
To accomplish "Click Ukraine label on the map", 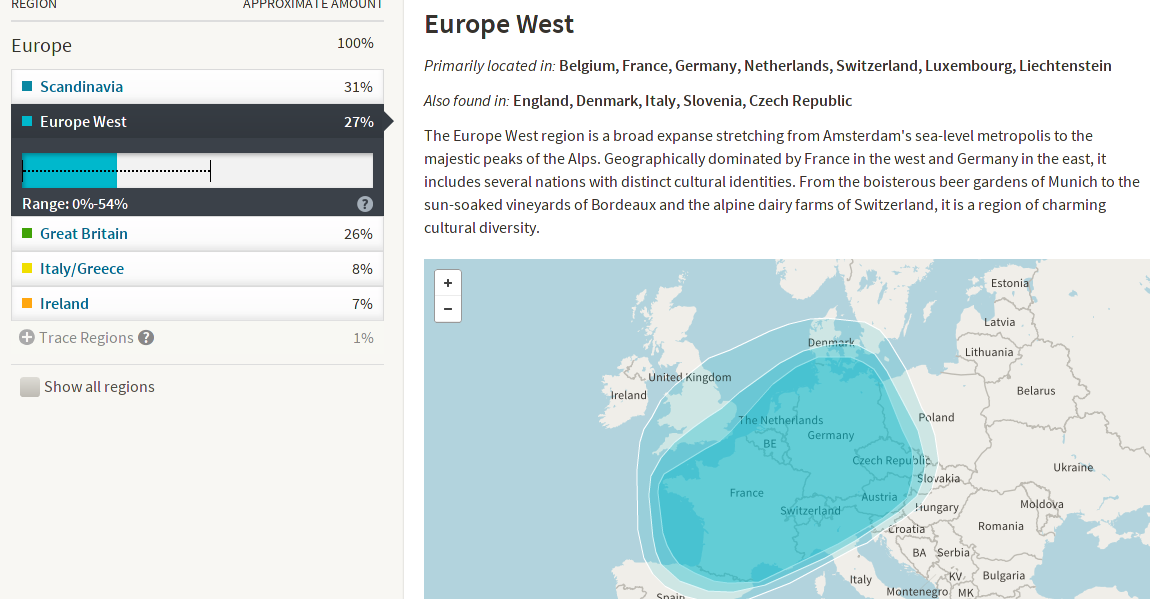I will [x=1073, y=467].
